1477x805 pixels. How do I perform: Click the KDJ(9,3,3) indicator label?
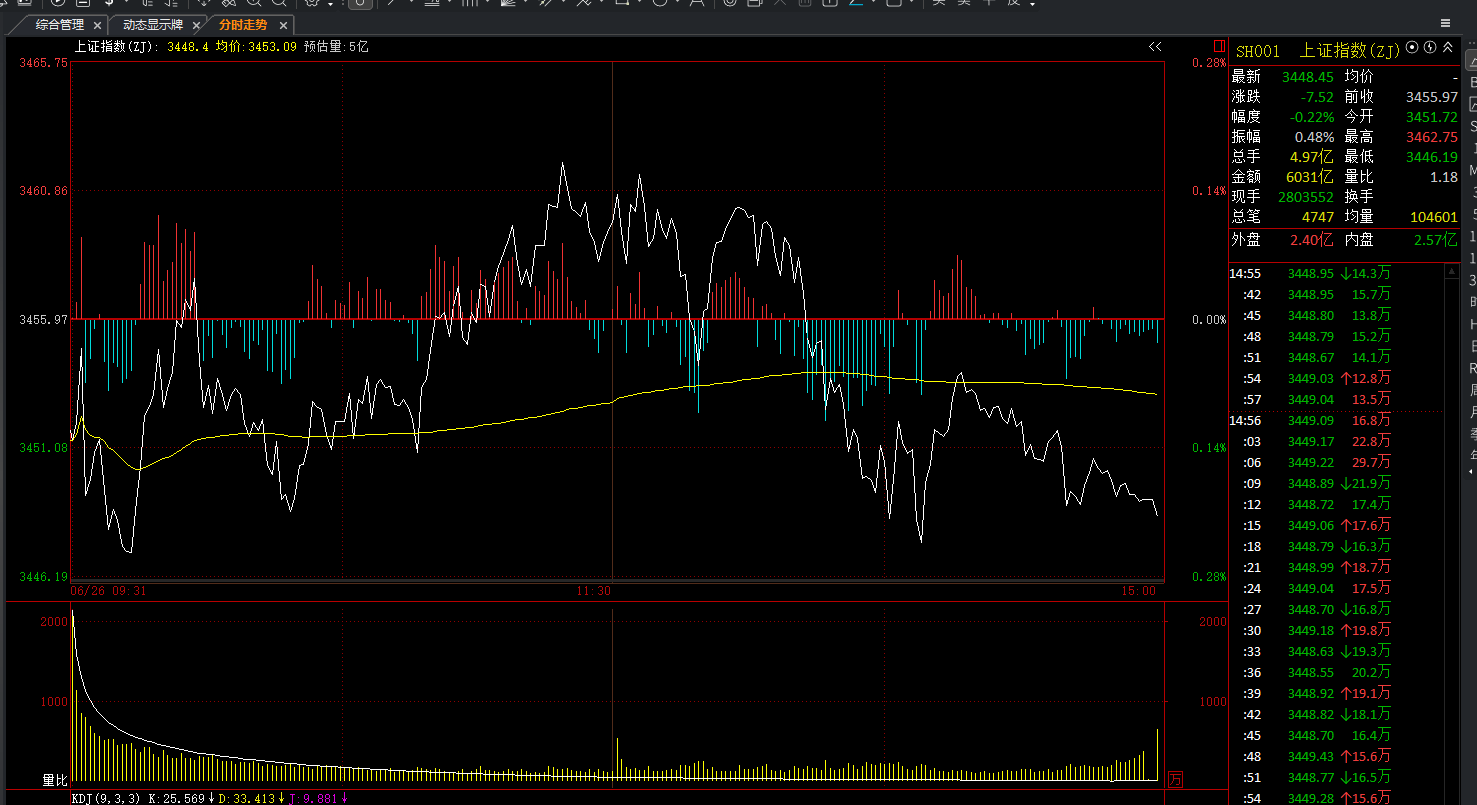[x=106, y=798]
